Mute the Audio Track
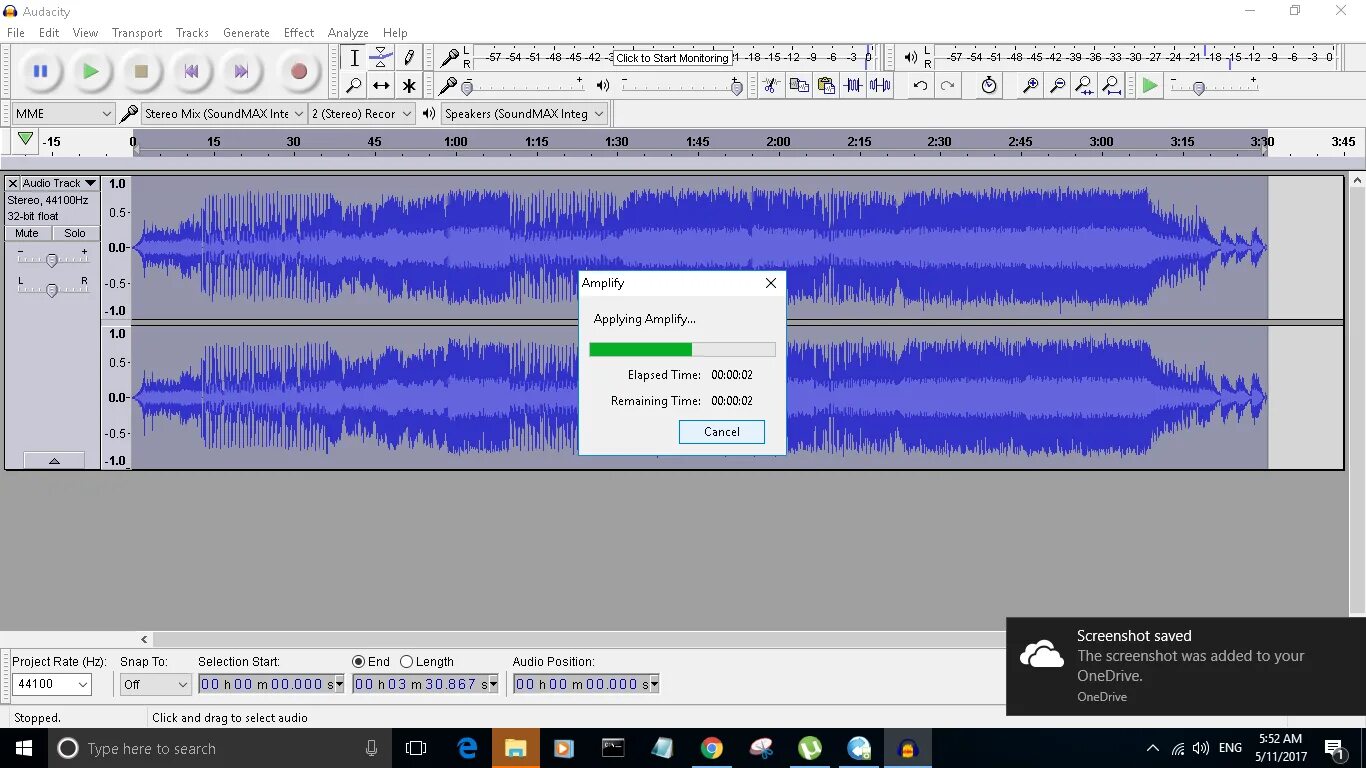This screenshot has width=1366, height=768. pyautogui.click(x=27, y=233)
